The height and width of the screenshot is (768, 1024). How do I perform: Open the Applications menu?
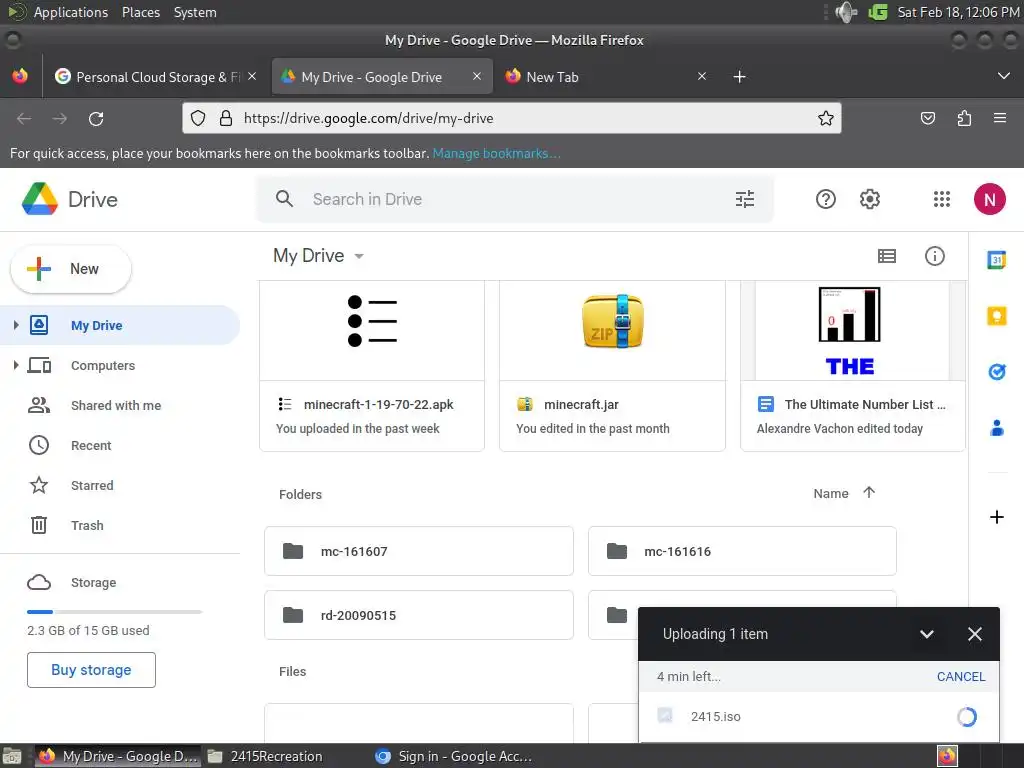point(71,12)
